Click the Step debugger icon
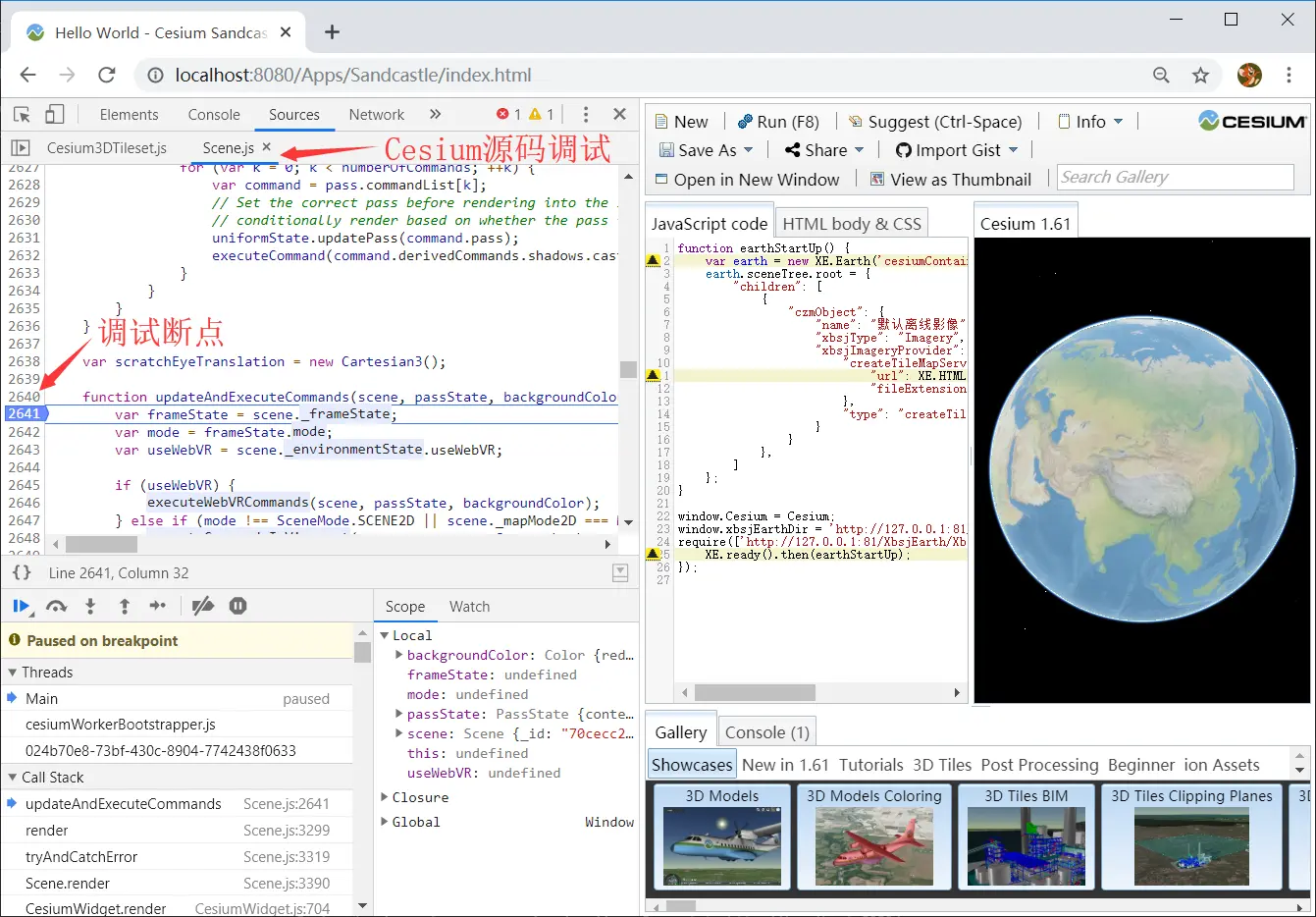1316x917 pixels. coord(158,606)
